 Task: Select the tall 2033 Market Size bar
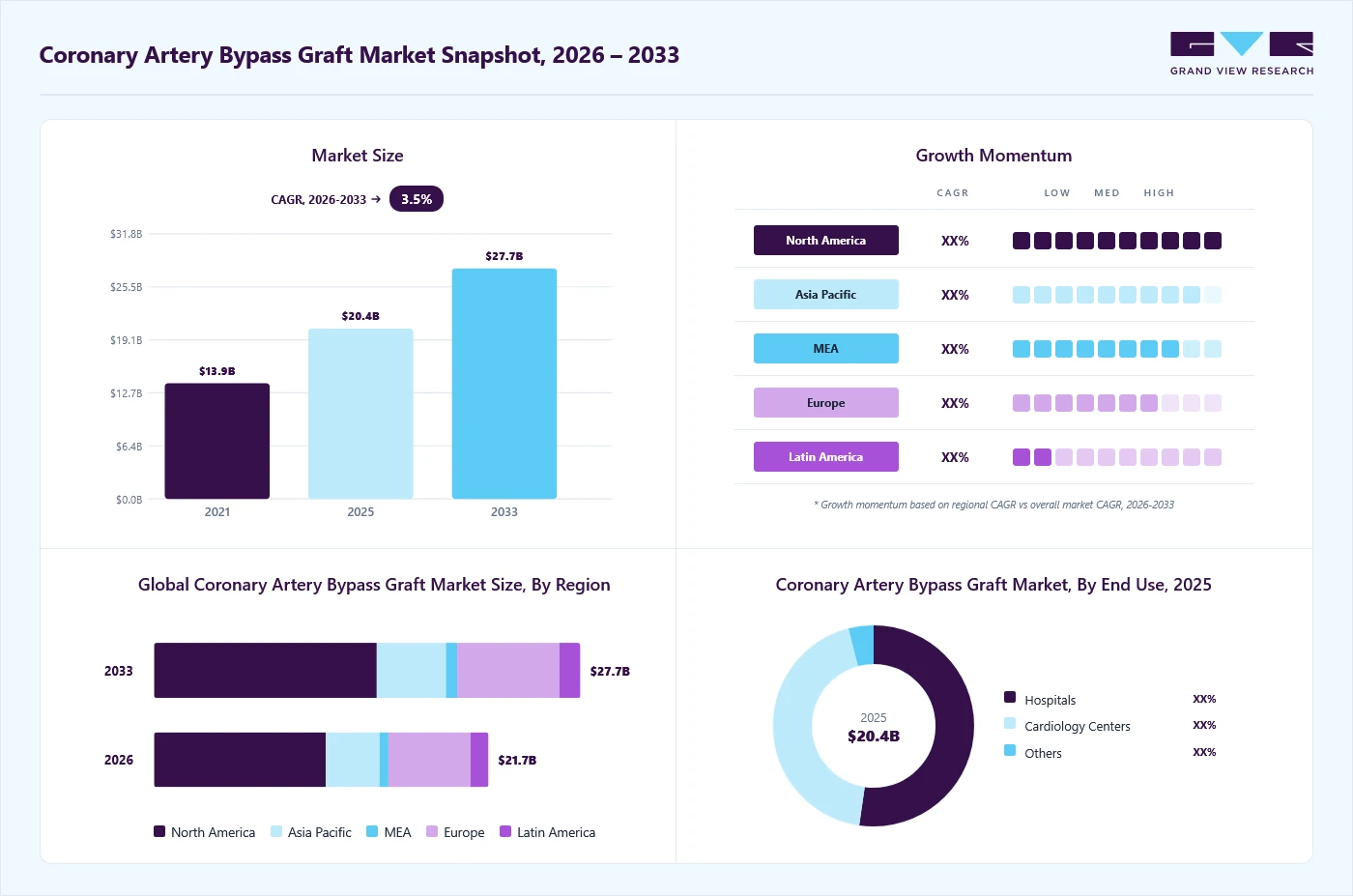[x=504, y=384]
